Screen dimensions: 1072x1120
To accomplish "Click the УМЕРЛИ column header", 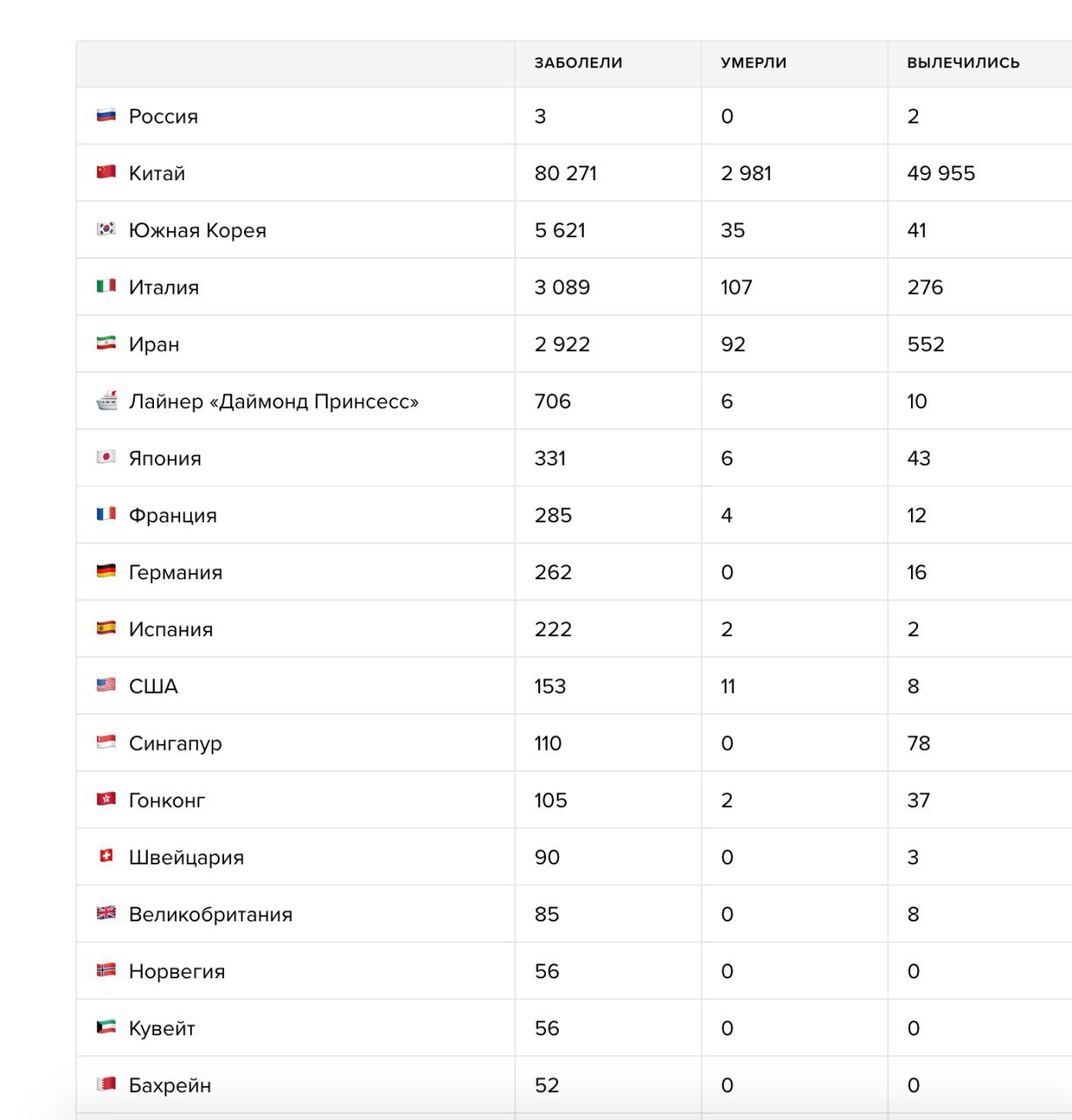I will click(x=753, y=63).
